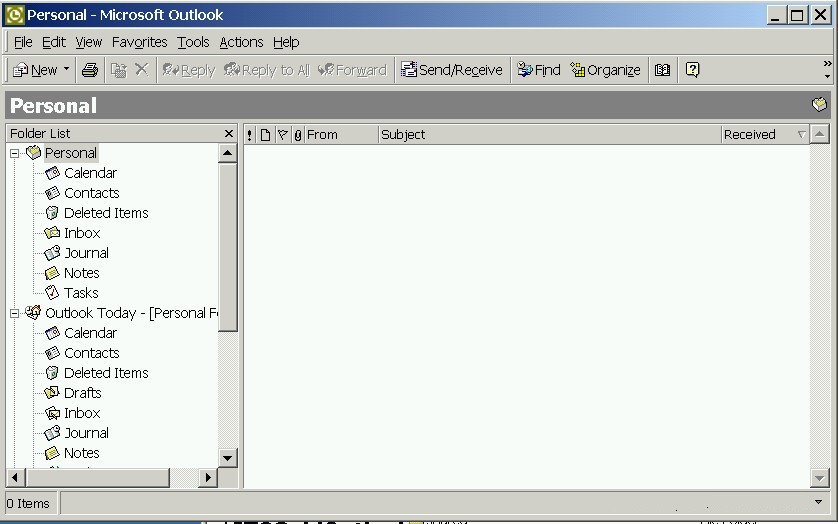Click folder list scroll left arrow
This screenshot has height=524, width=838.
click(15, 477)
